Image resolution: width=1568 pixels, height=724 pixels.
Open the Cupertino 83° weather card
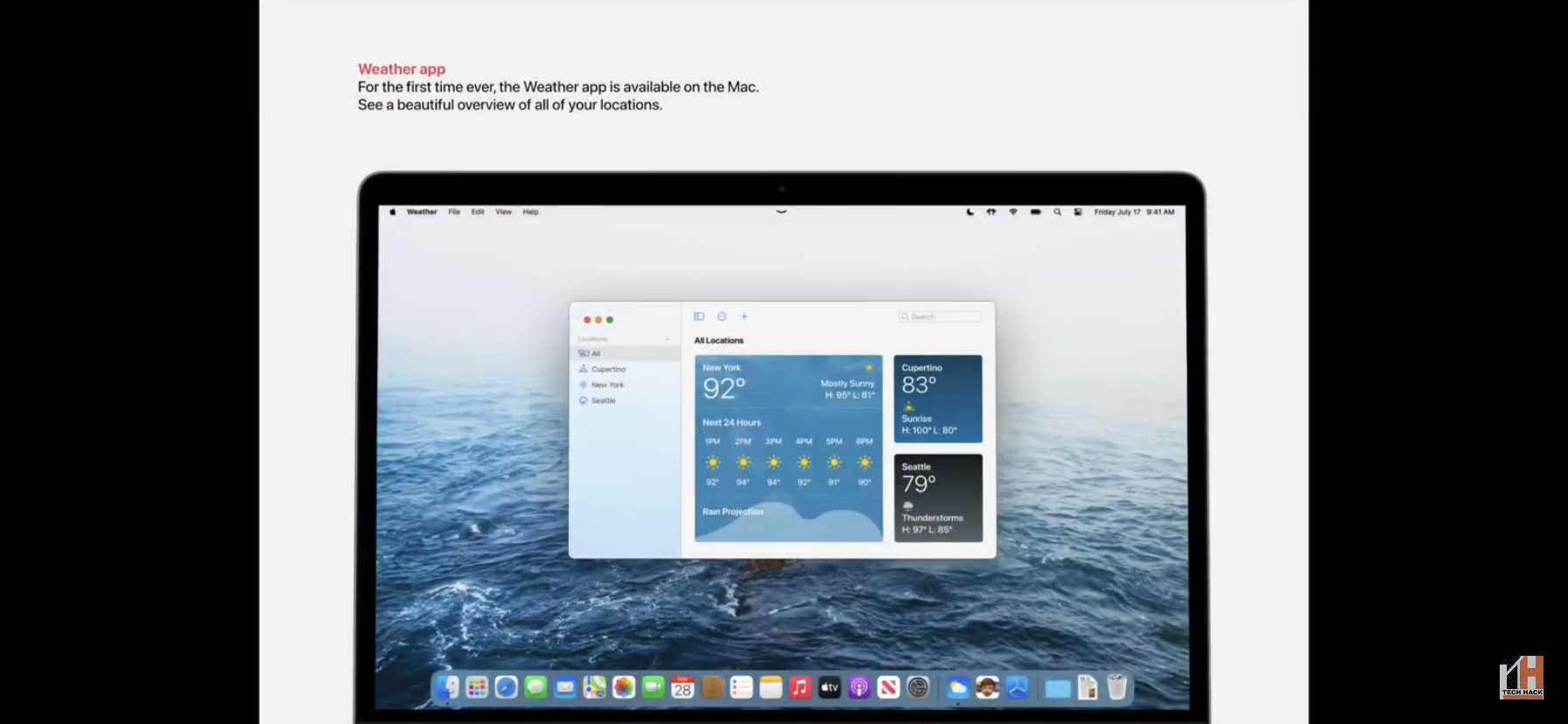[x=938, y=399]
